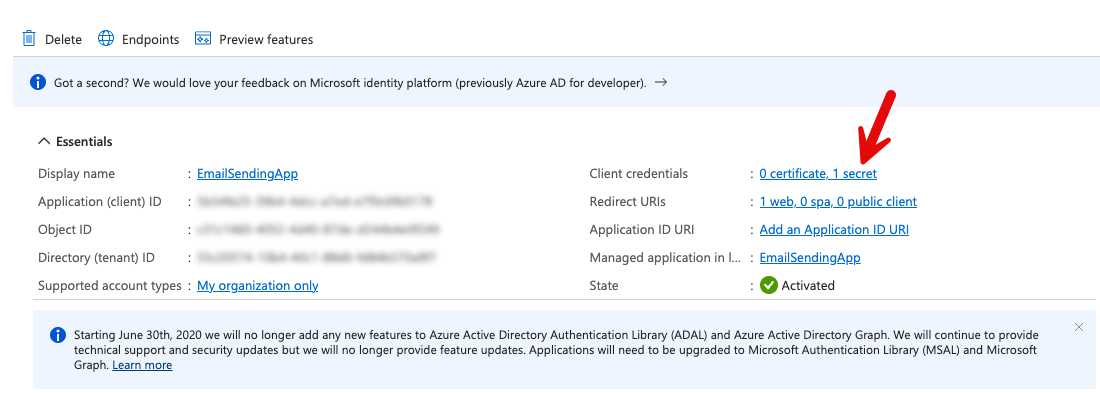Open the Preview features command
The width and height of the screenshot is (1100, 393).
[254, 39]
